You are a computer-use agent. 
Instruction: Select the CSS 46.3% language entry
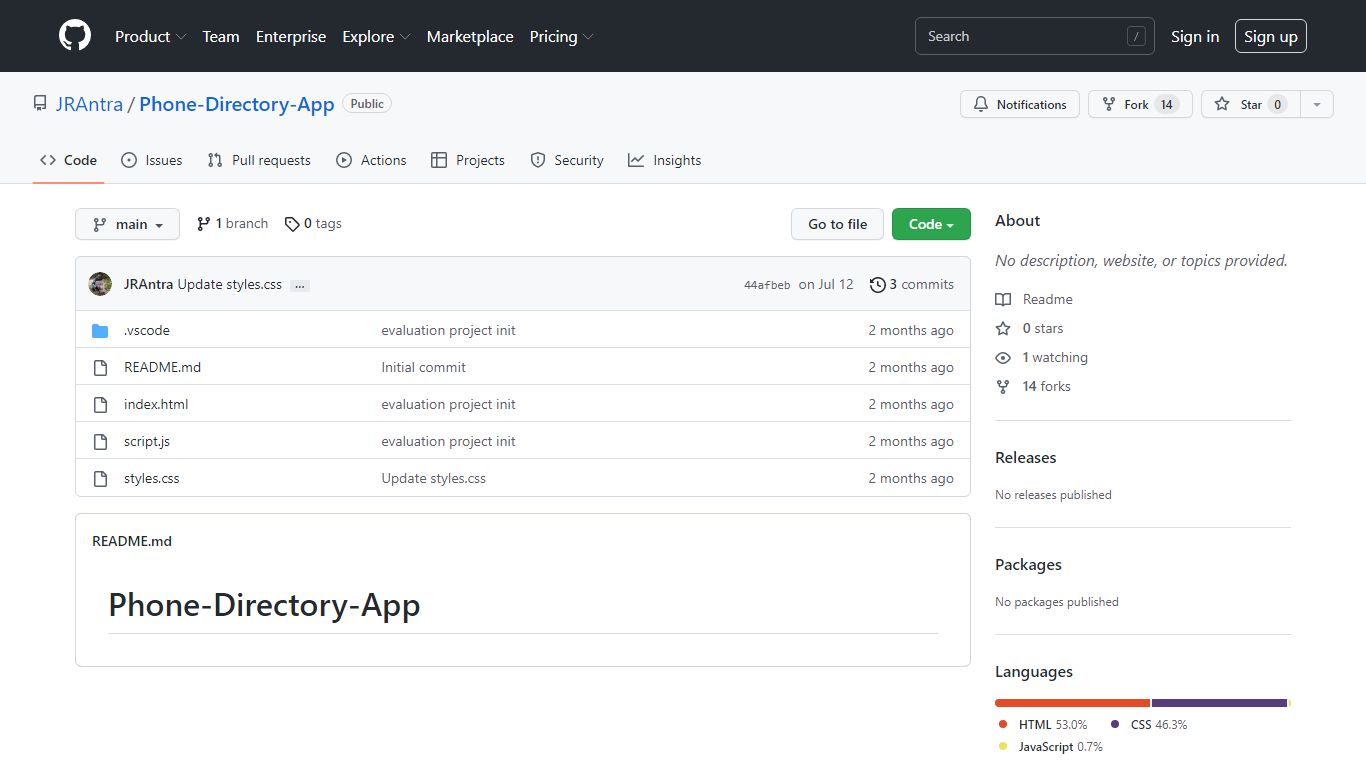(1149, 724)
